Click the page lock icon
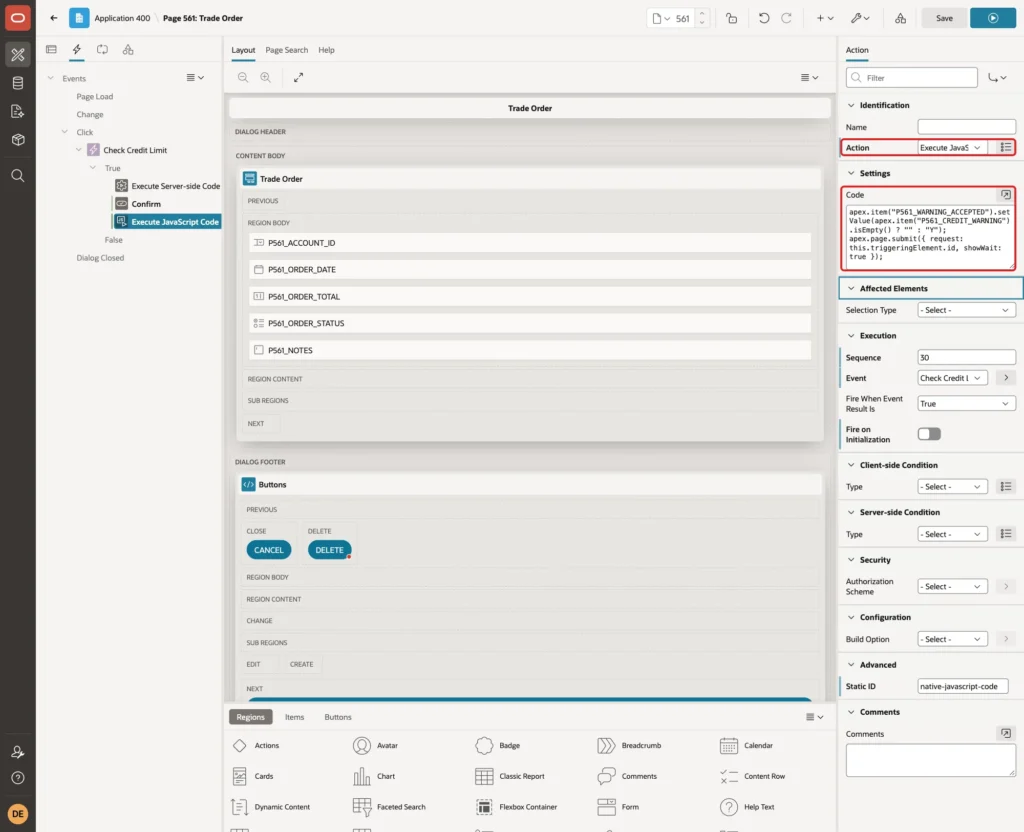The width and height of the screenshot is (1024, 832). tap(731, 18)
